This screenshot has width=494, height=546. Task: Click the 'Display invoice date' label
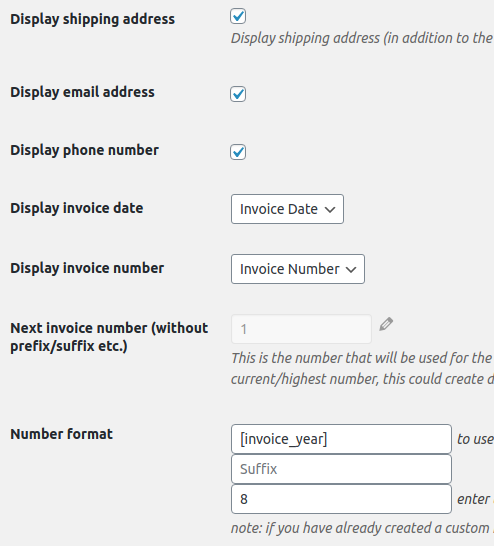pyautogui.click(x=77, y=208)
